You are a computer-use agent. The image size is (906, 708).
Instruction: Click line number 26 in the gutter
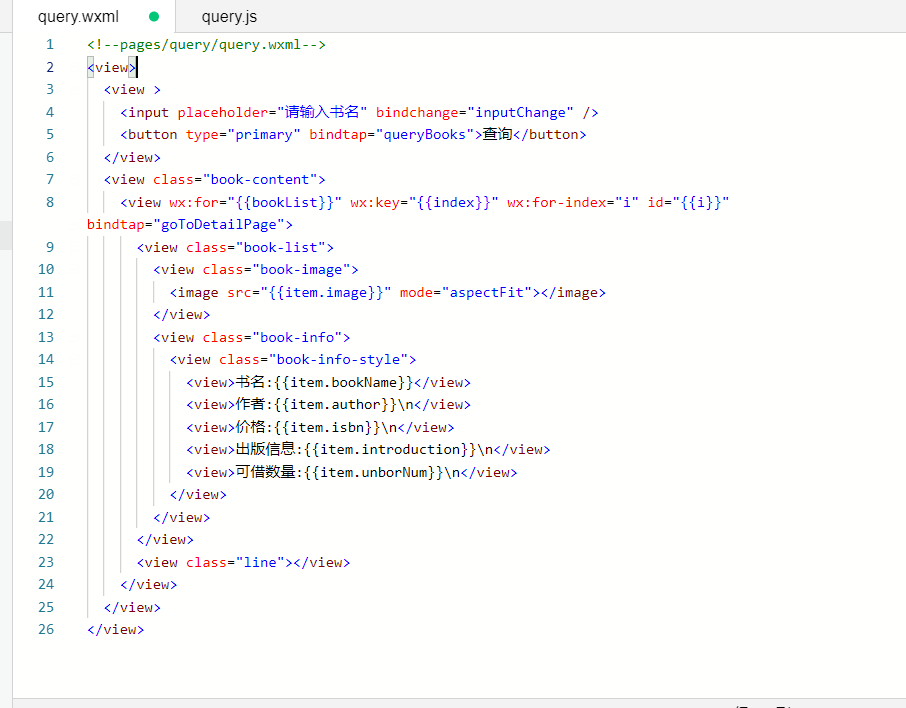[x=46, y=629]
